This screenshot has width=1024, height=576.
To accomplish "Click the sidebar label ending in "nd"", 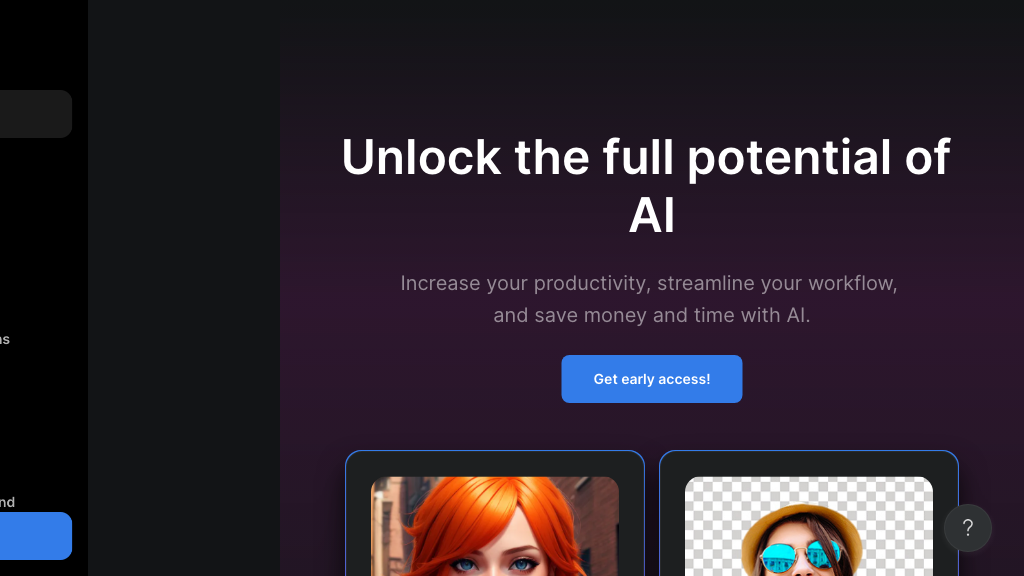I will (7, 502).
